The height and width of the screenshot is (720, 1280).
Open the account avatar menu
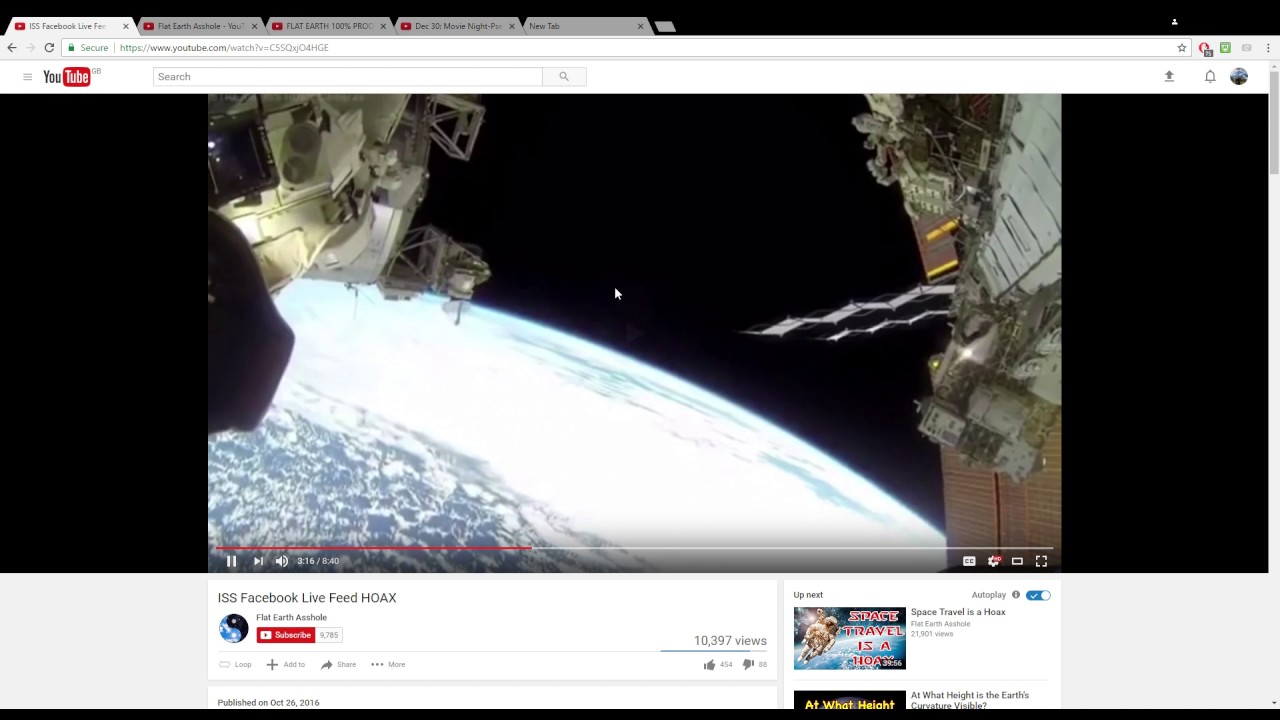[x=1239, y=76]
